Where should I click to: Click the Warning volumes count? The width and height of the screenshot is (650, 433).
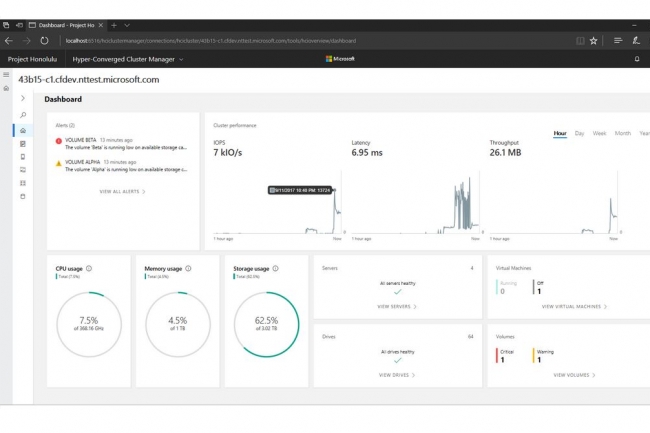pyautogui.click(x=543, y=356)
